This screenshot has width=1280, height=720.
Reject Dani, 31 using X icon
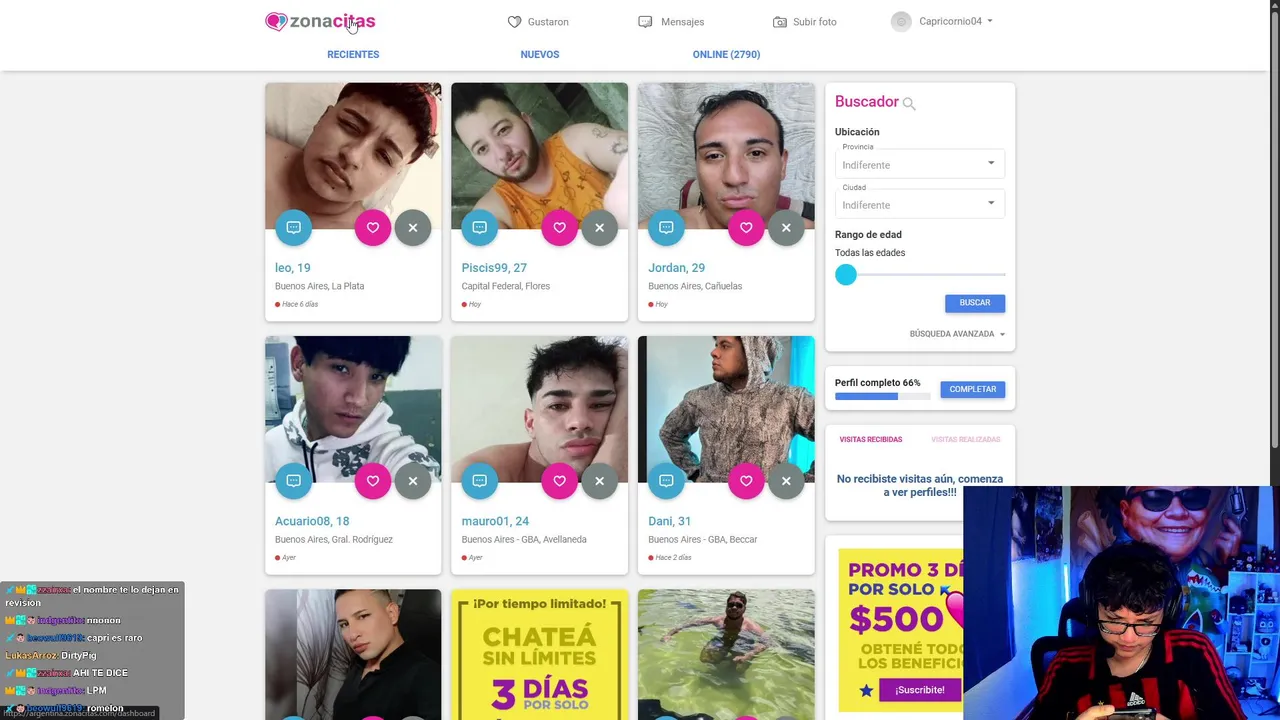(x=786, y=481)
